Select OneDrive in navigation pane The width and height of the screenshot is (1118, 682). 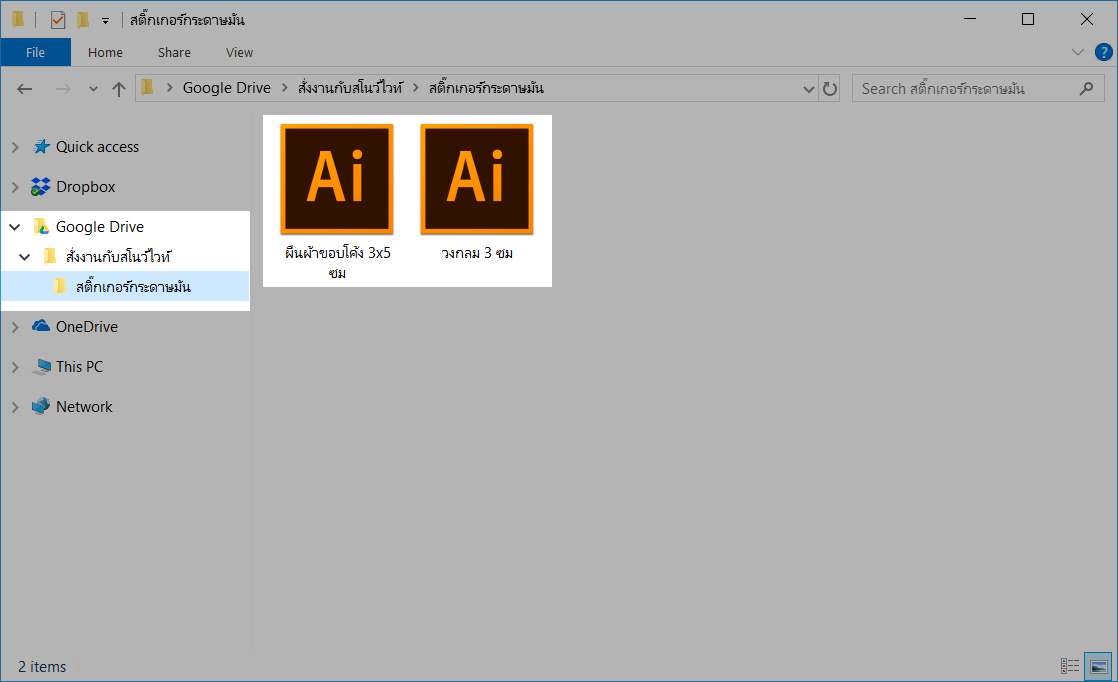tap(87, 326)
